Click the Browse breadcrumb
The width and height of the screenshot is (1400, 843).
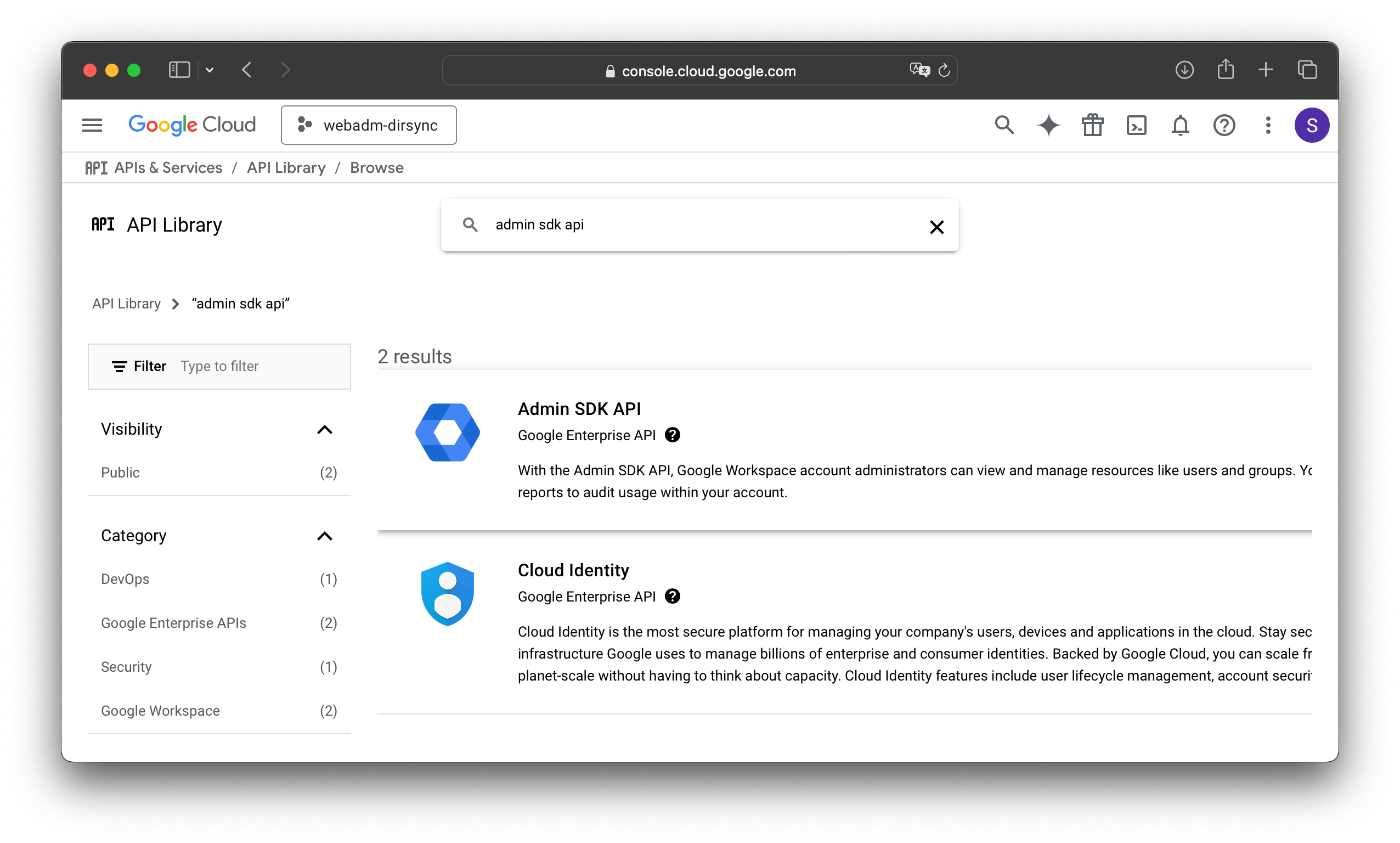376,167
